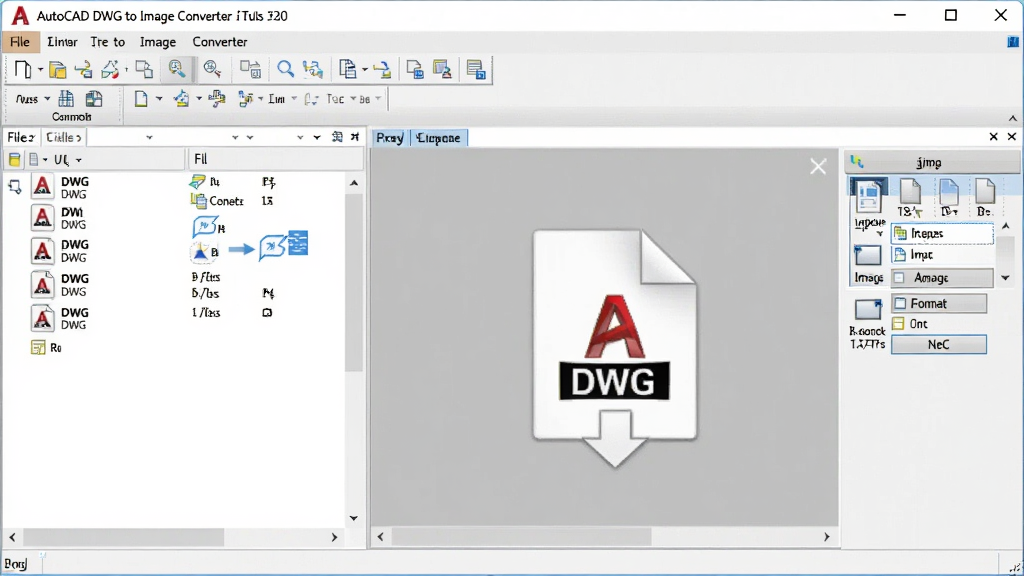This screenshot has height=576, width=1024.
Task: Toggle the small box in Amage button
Action: (899, 278)
